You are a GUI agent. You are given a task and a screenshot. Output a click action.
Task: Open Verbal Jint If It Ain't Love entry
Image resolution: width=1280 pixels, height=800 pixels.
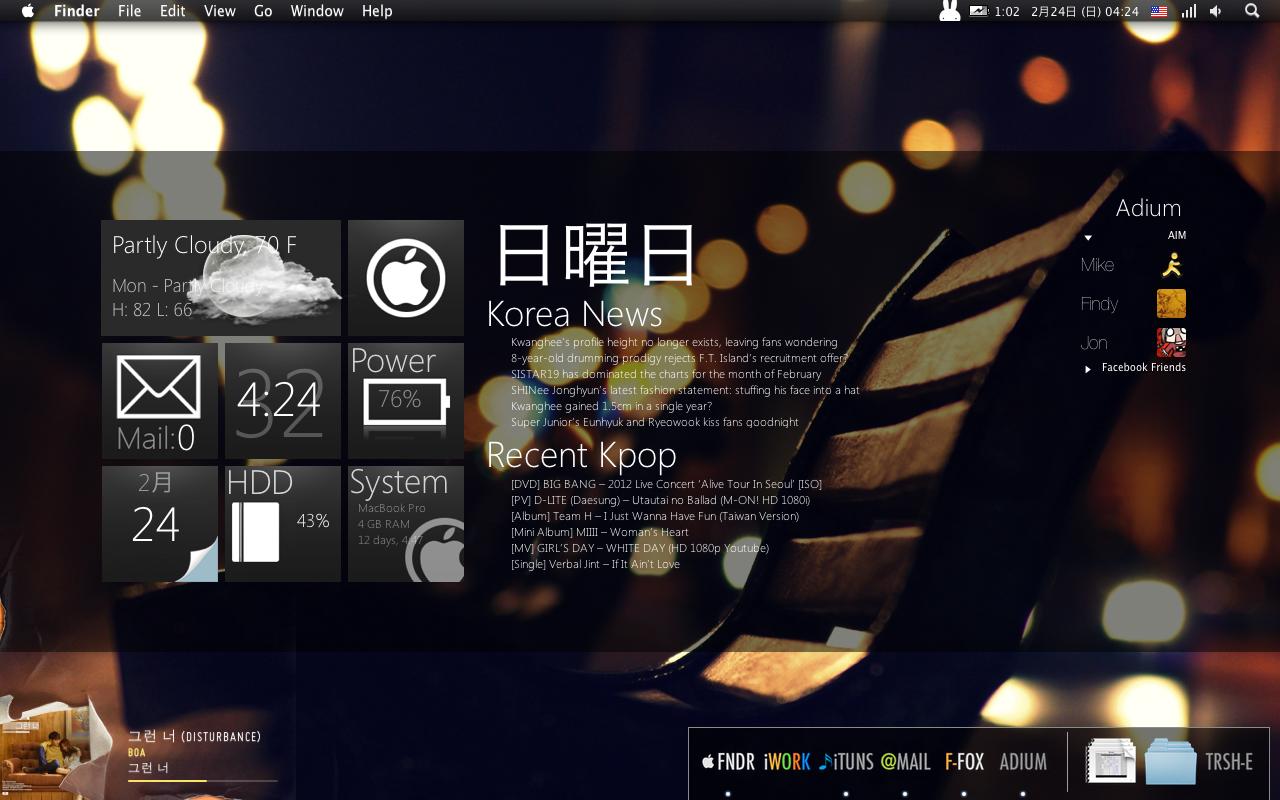(595, 564)
